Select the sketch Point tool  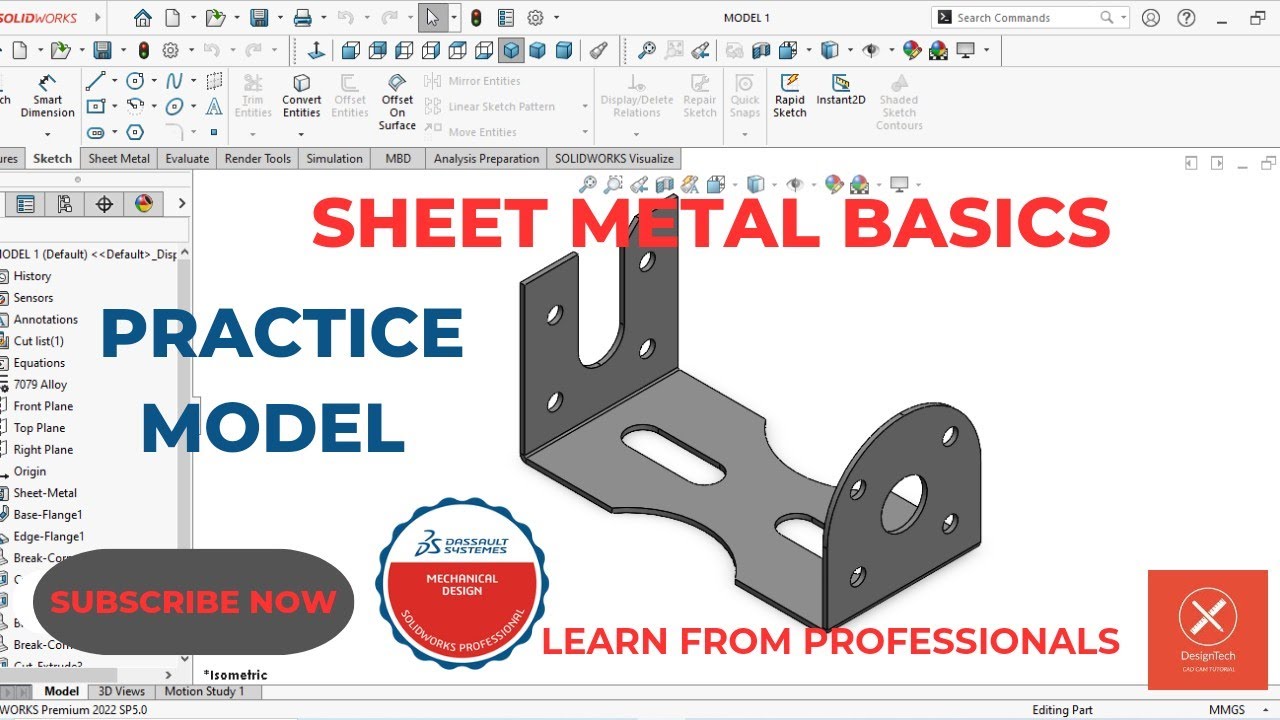click(214, 132)
